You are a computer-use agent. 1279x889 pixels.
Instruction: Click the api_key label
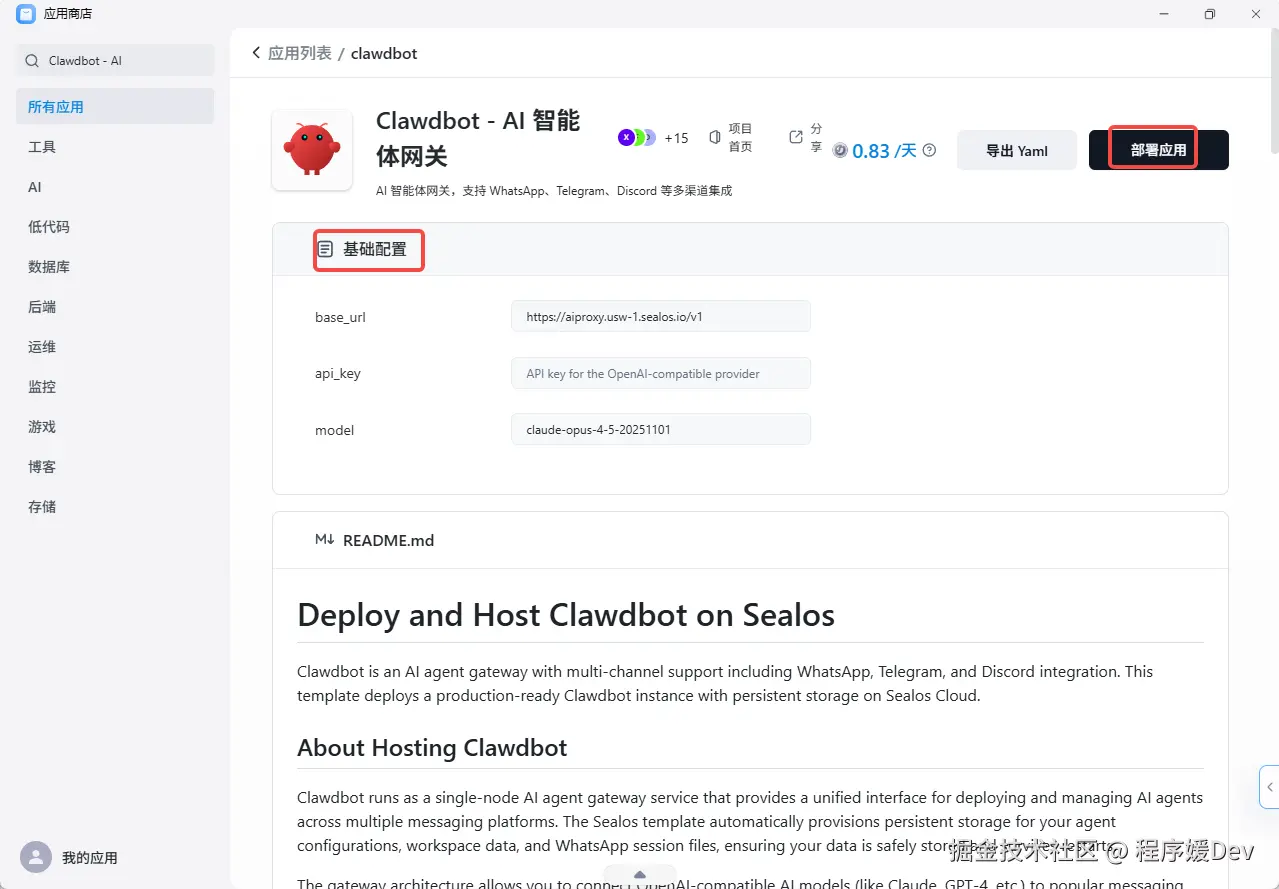338,373
